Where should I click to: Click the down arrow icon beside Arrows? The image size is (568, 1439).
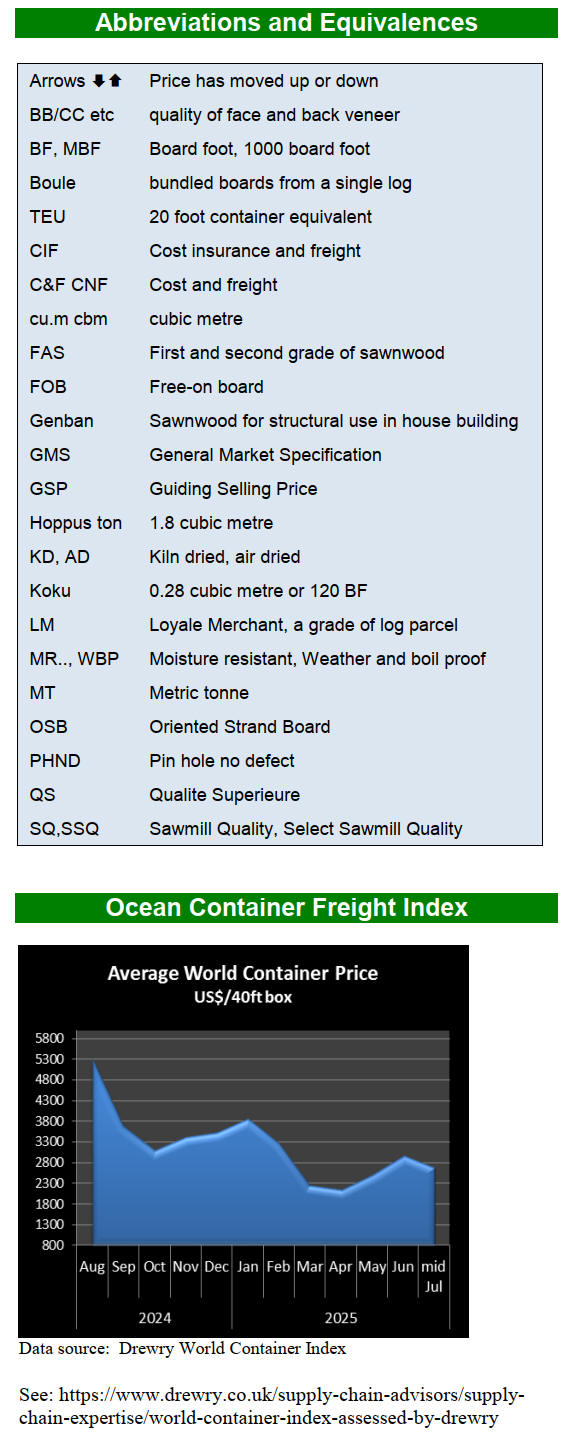coord(100,81)
